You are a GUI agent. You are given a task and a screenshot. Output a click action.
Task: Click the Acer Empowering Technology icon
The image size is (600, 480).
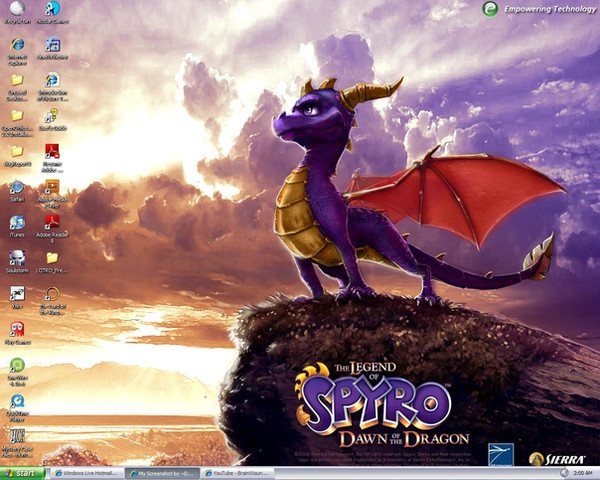point(490,9)
